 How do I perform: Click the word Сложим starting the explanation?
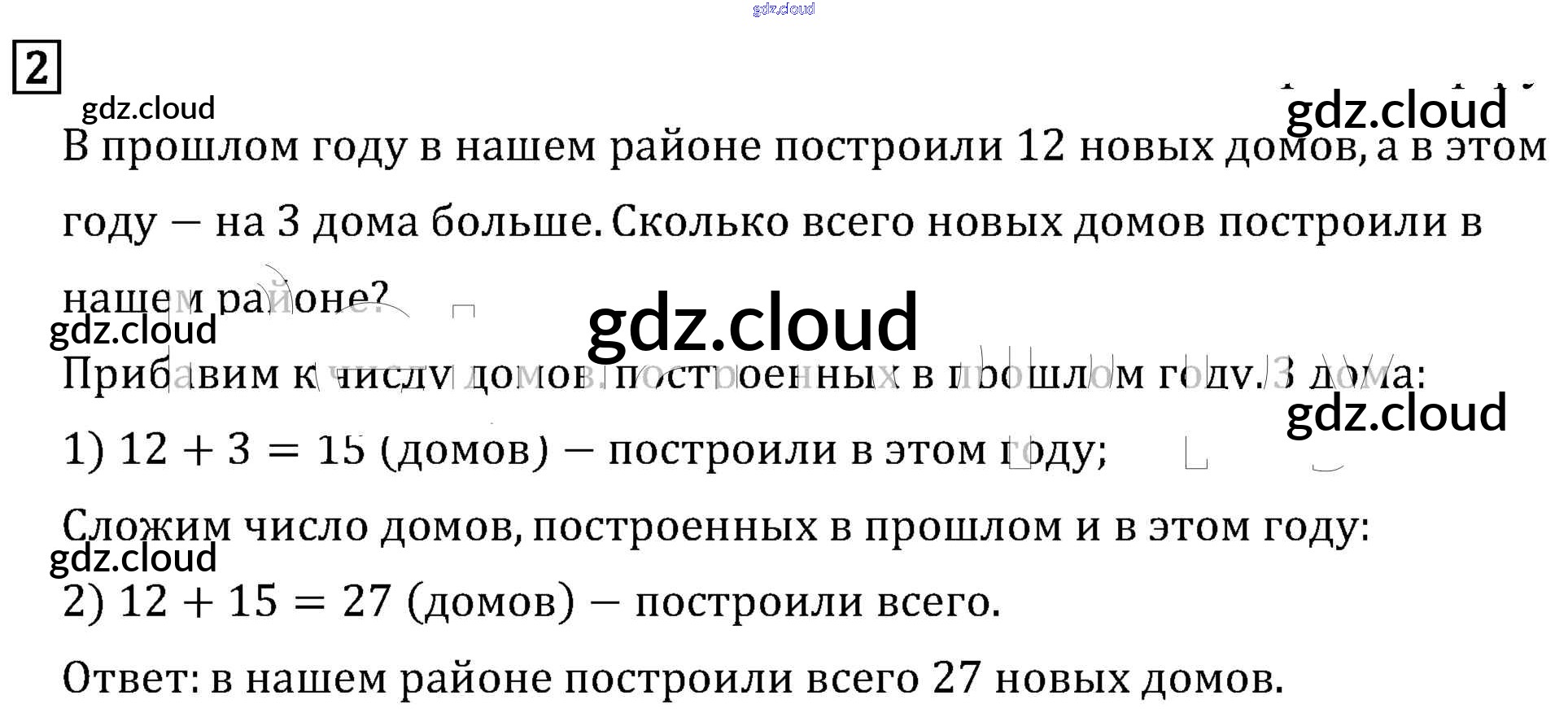coord(146,527)
